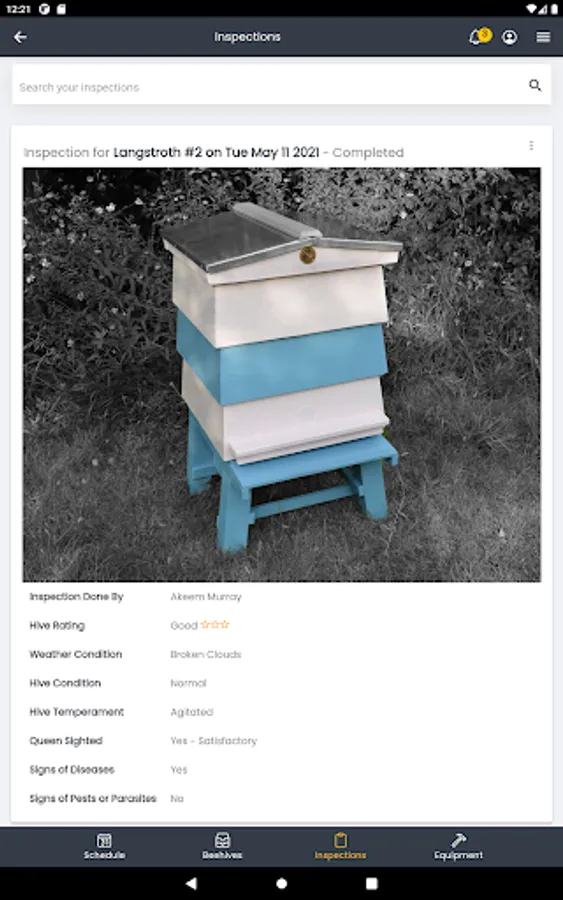Tap the Langstroth #2 inspection title
The height and width of the screenshot is (900, 563).
point(216,152)
